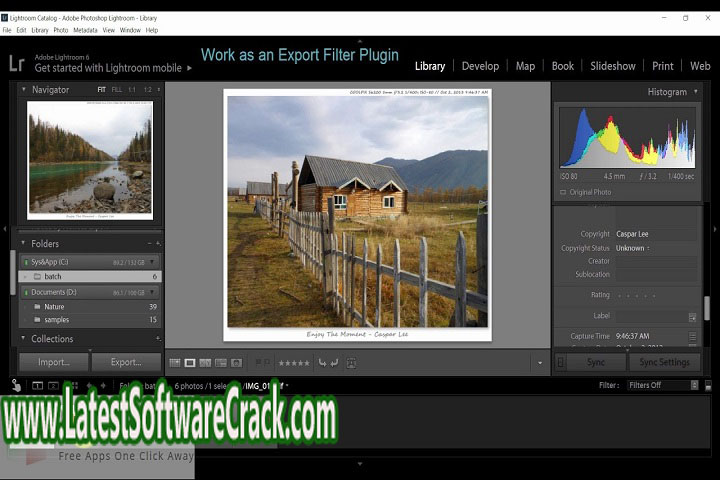This screenshot has height=480, width=720.
Task: Select 1:2 zoom in Navigator
Action: click(x=147, y=90)
